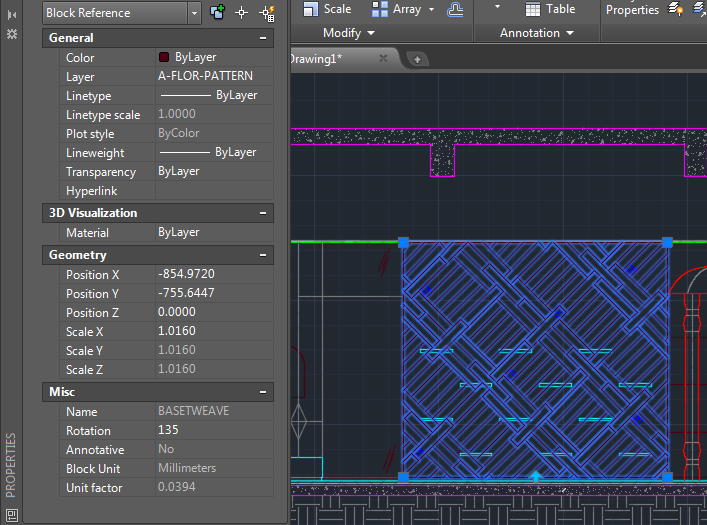
Task: Click the empty Hyperlink field
Action: point(214,190)
